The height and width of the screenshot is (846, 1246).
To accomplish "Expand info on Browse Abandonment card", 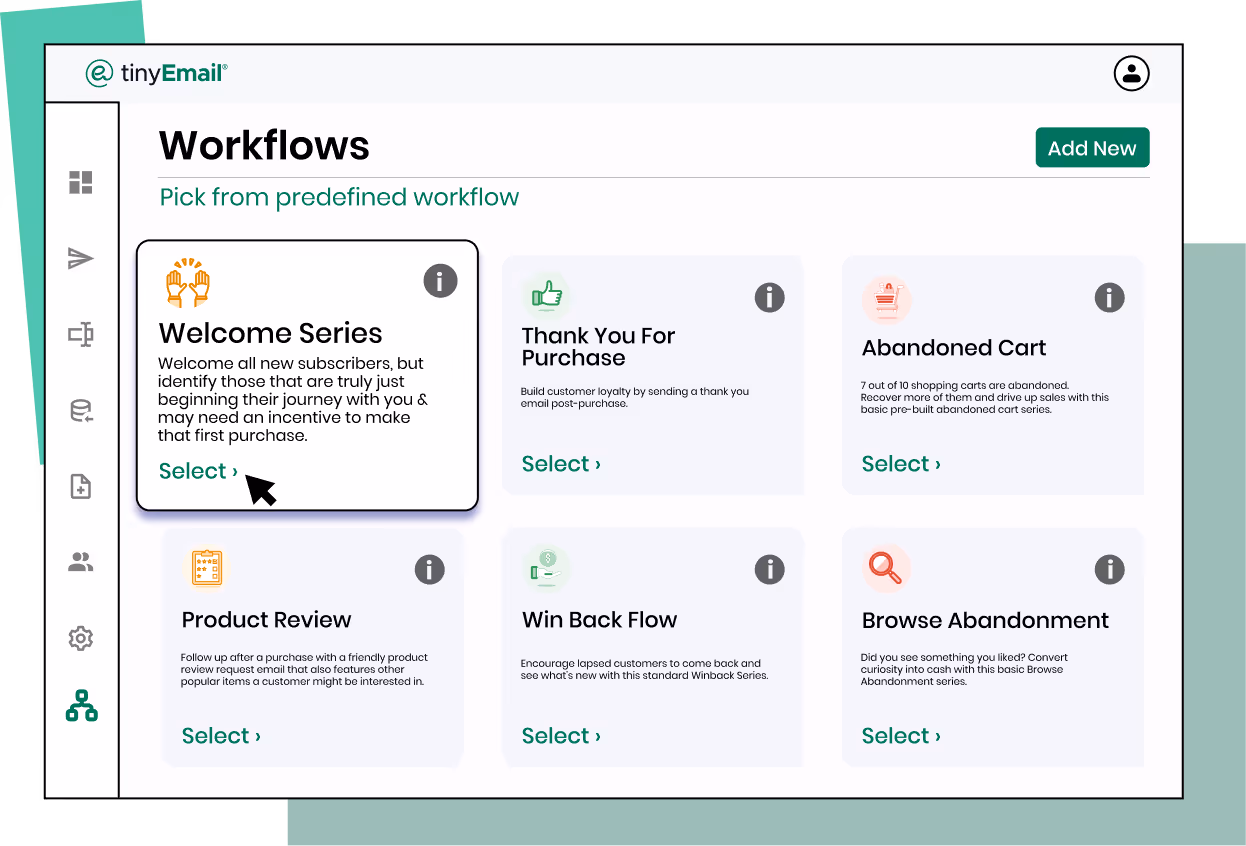I will (1109, 569).
